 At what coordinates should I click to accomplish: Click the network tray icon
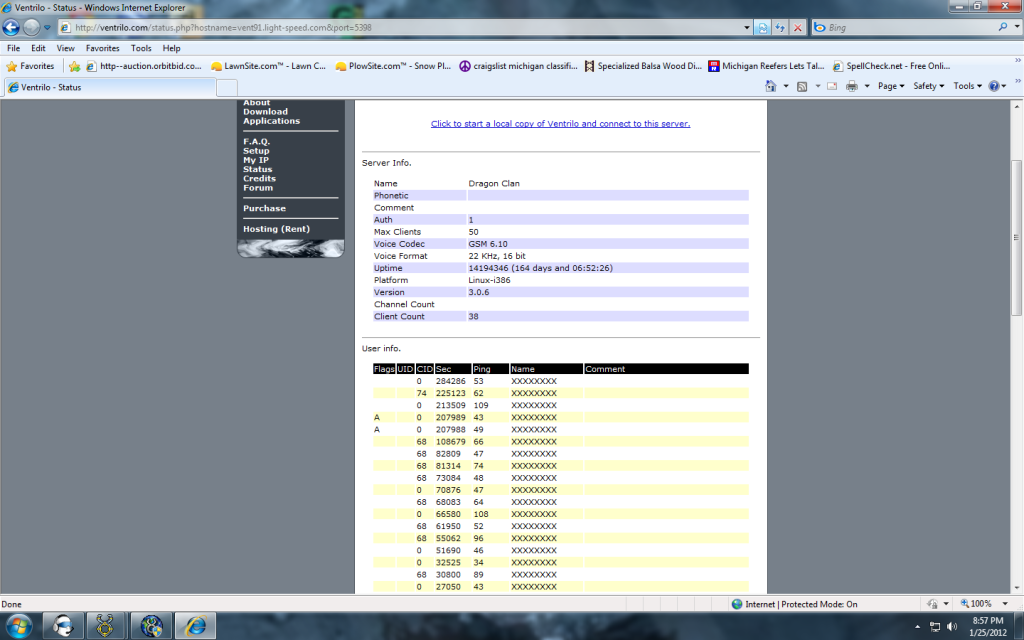click(935, 626)
